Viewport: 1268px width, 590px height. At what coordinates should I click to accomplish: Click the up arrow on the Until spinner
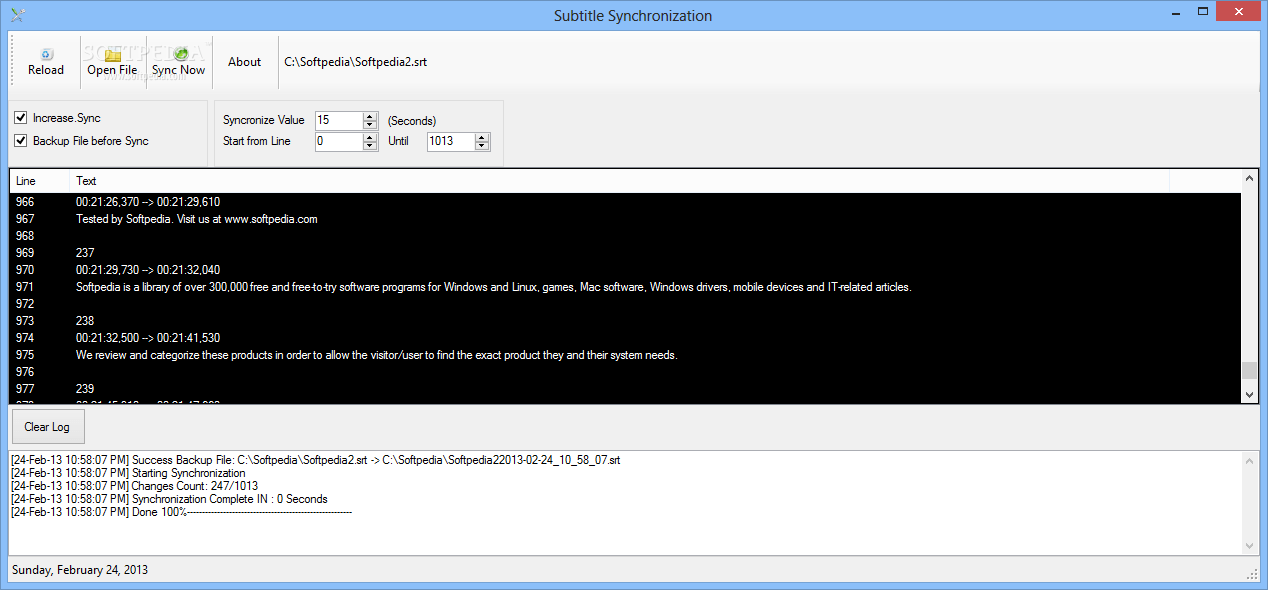(x=482, y=137)
